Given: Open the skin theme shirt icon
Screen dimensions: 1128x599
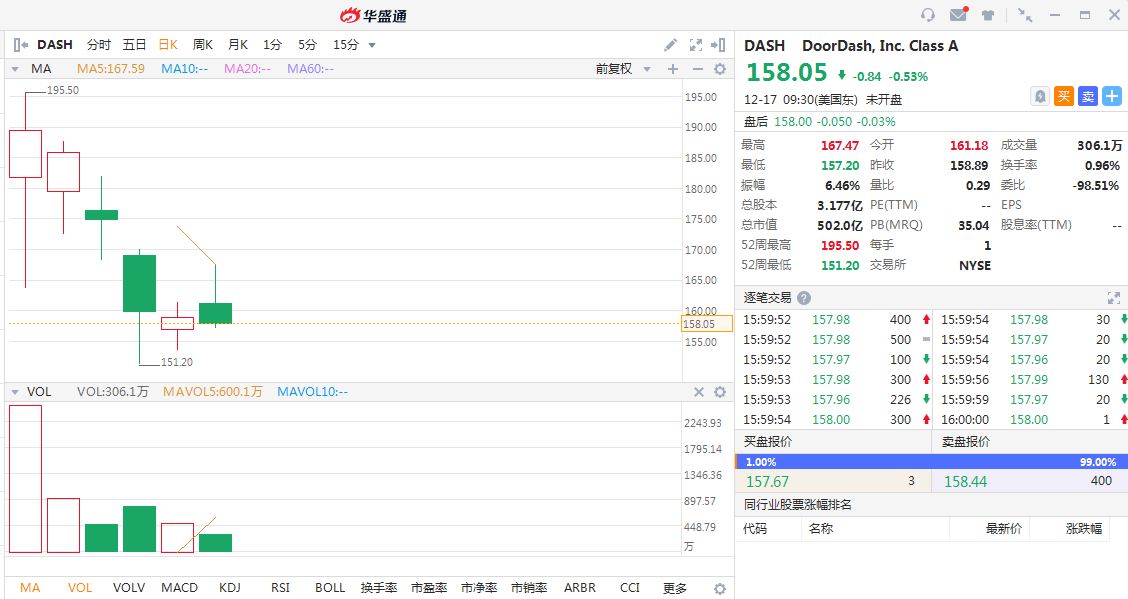Looking at the screenshot, I should pos(988,15).
